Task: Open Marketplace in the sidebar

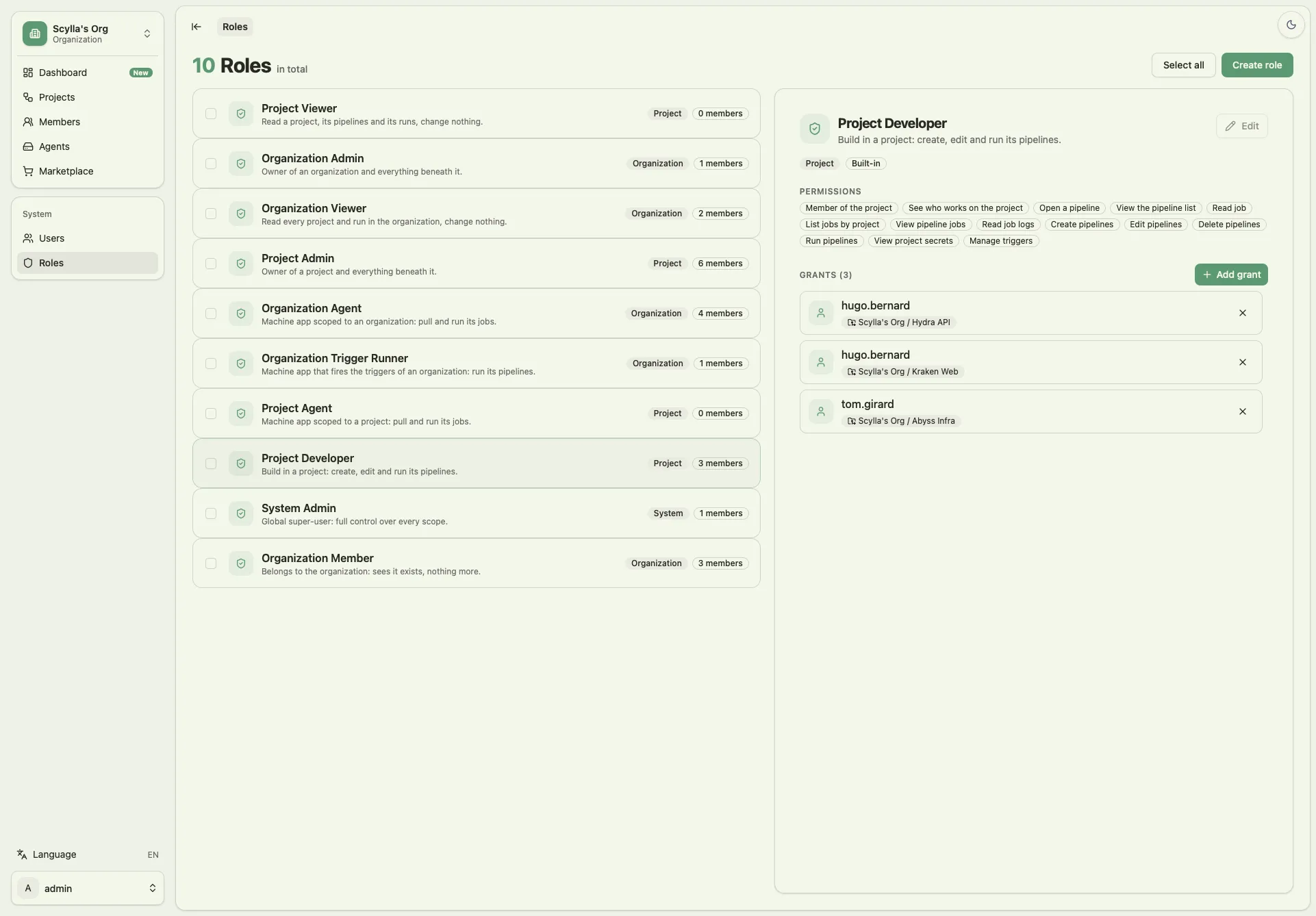Action: (x=88, y=171)
